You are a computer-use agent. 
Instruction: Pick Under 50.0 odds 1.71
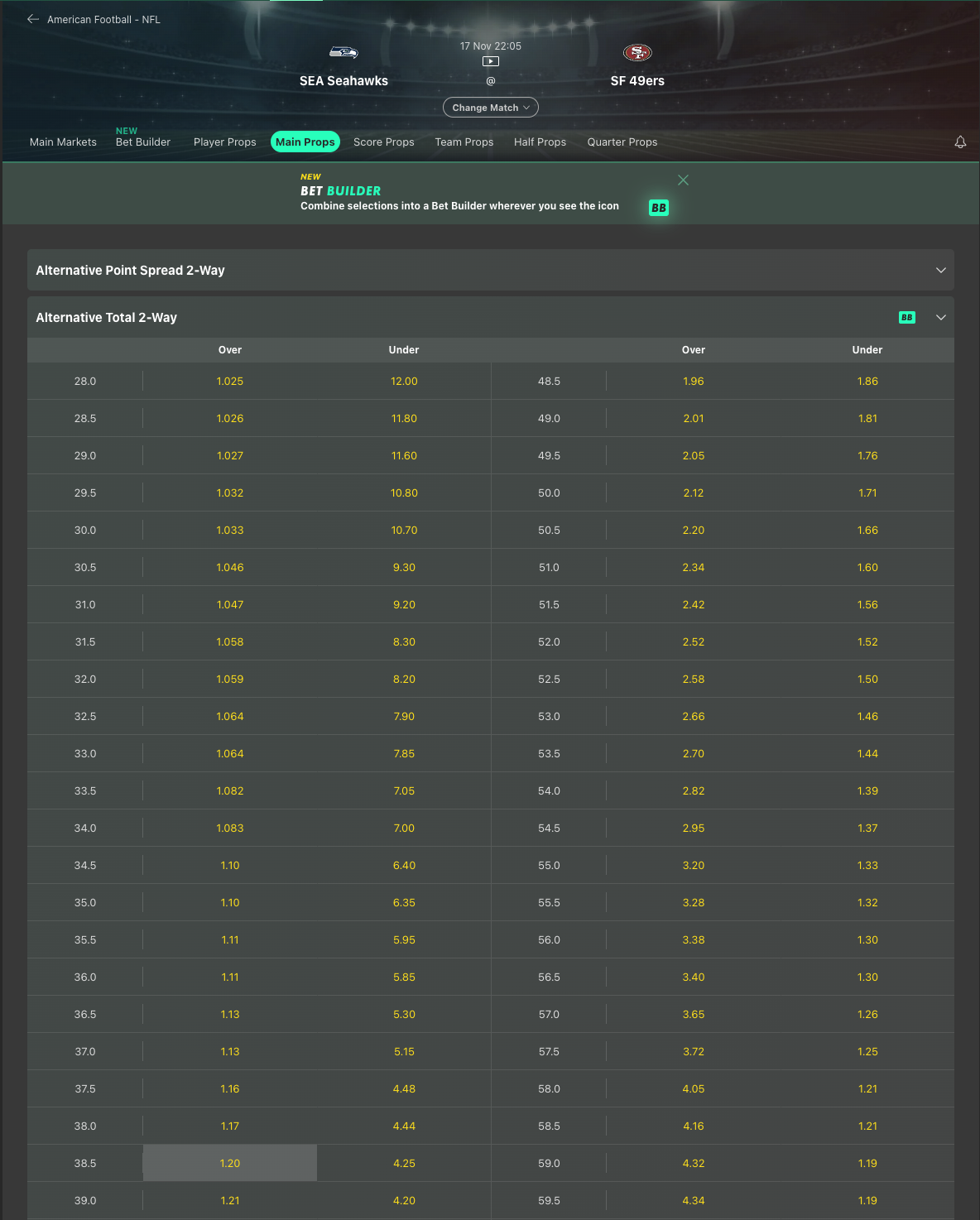[867, 493]
